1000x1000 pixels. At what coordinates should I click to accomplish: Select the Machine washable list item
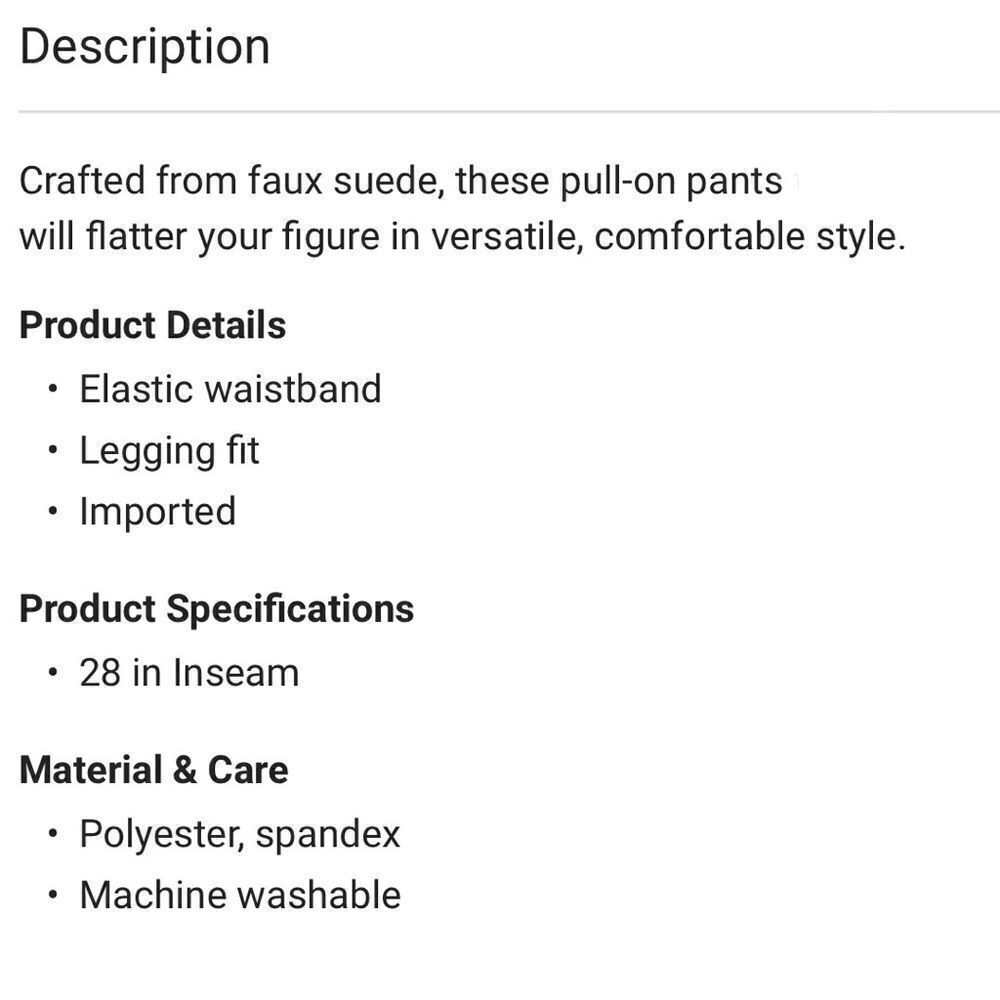pos(240,895)
